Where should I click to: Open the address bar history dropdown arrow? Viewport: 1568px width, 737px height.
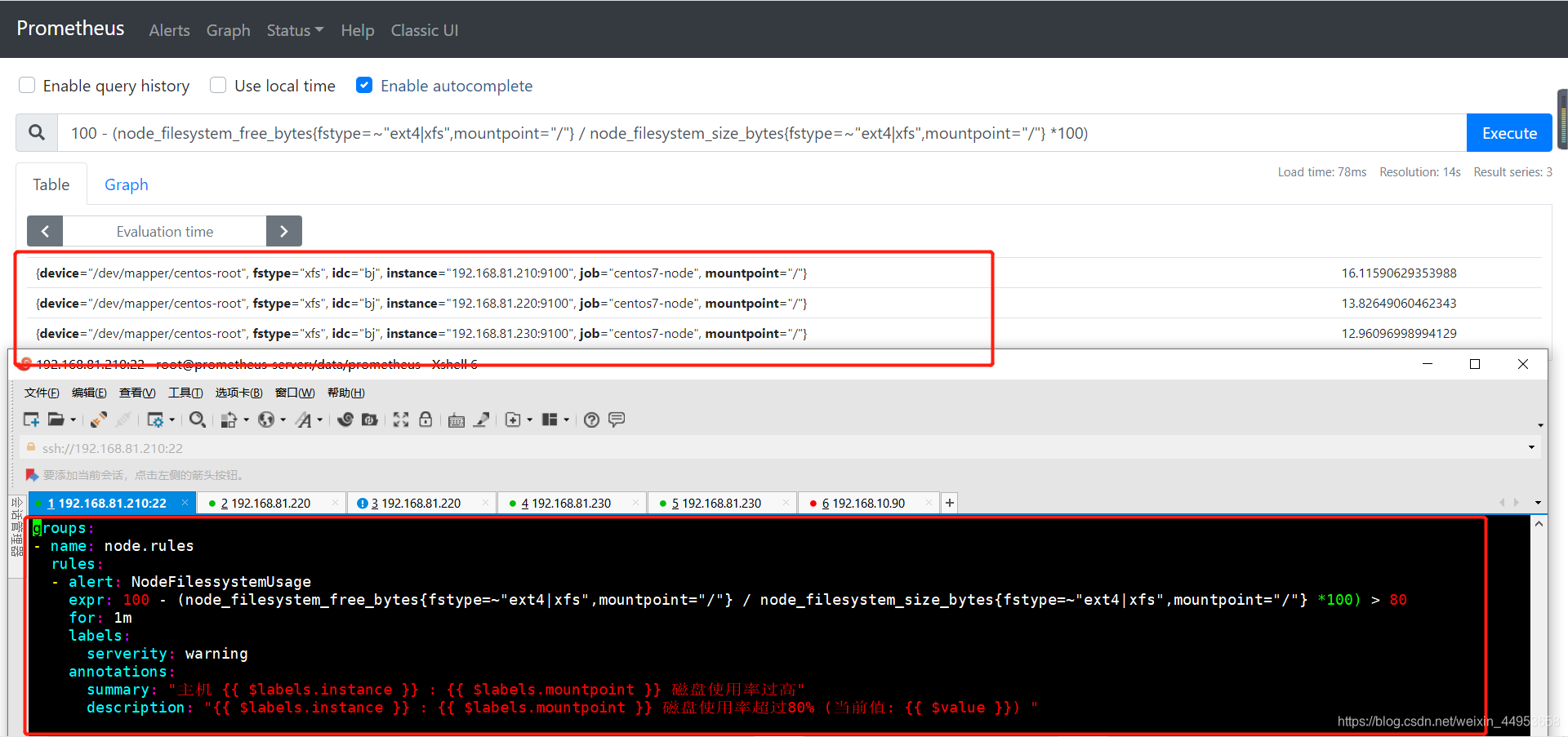tap(1531, 447)
